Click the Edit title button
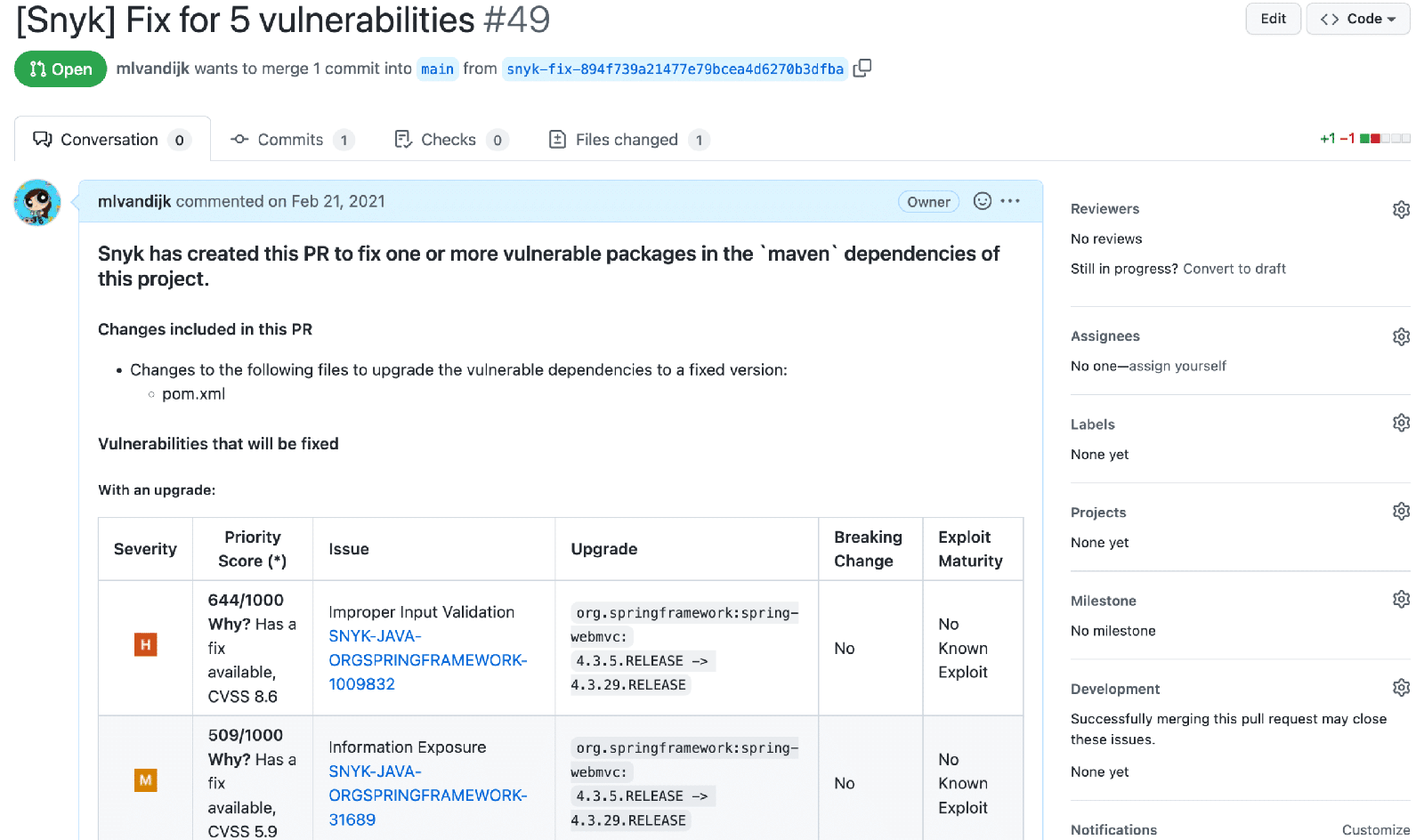 [x=1273, y=19]
